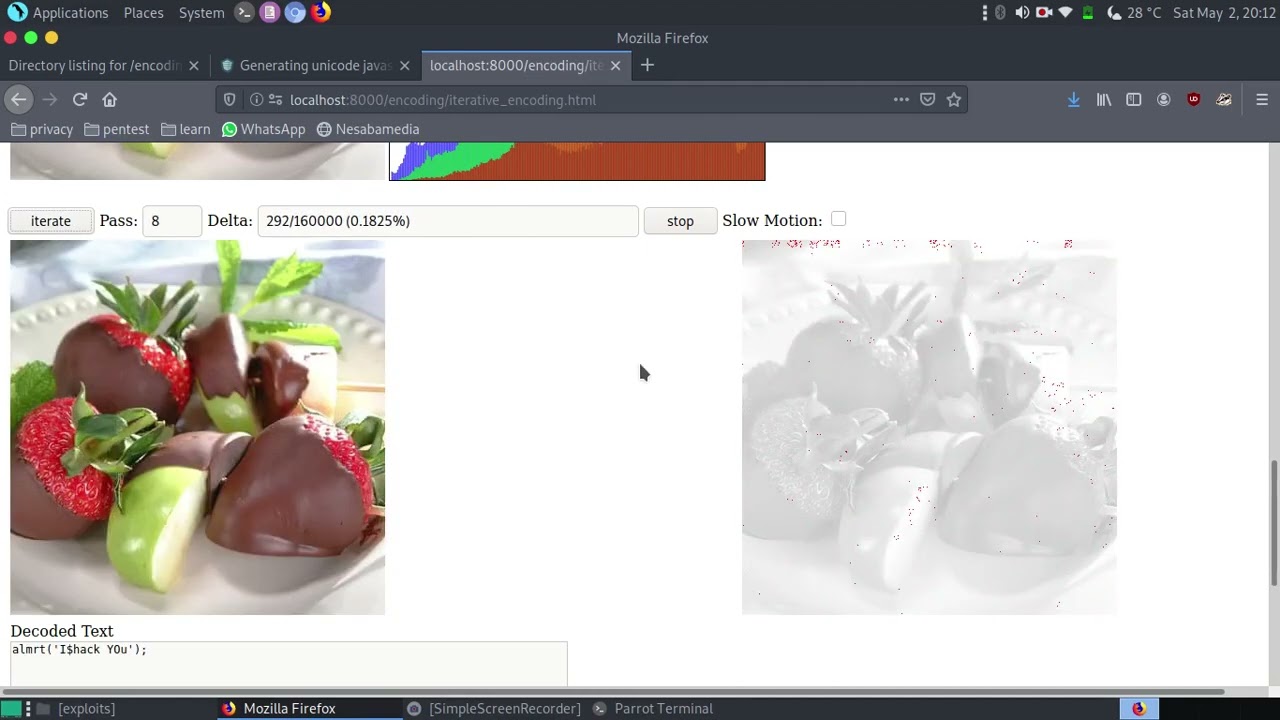Switch to Directory listing tab
Viewport: 1280px width, 720px height.
click(x=95, y=65)
